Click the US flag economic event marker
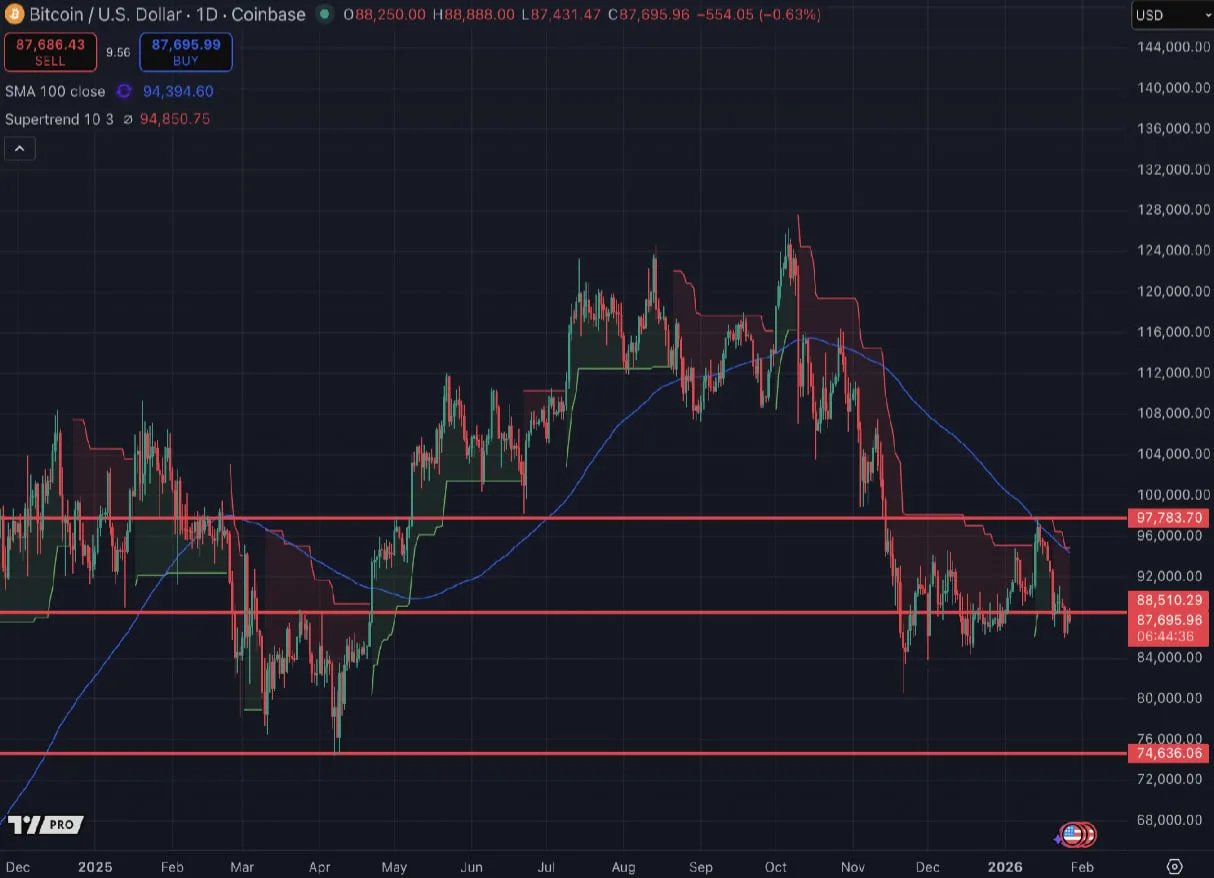The image size is (1214, 878). (x=1072, y=833)
